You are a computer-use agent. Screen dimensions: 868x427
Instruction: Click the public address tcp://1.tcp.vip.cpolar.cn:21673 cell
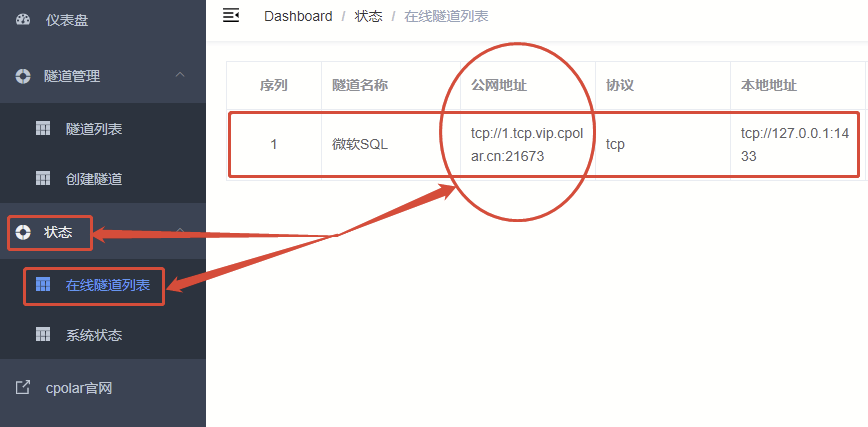point(527,145)
